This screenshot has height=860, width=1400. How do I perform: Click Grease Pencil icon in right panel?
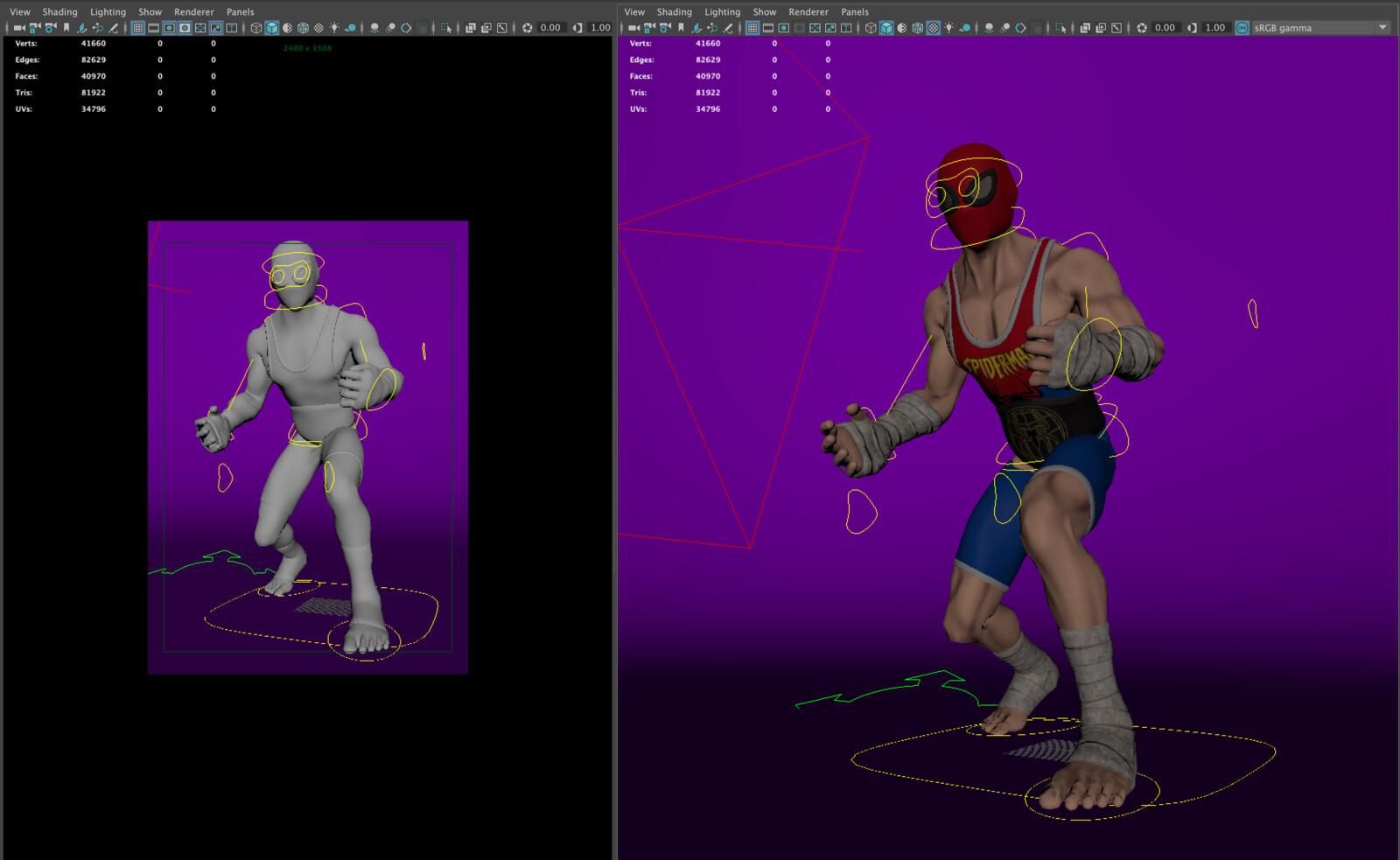point(728,28)
